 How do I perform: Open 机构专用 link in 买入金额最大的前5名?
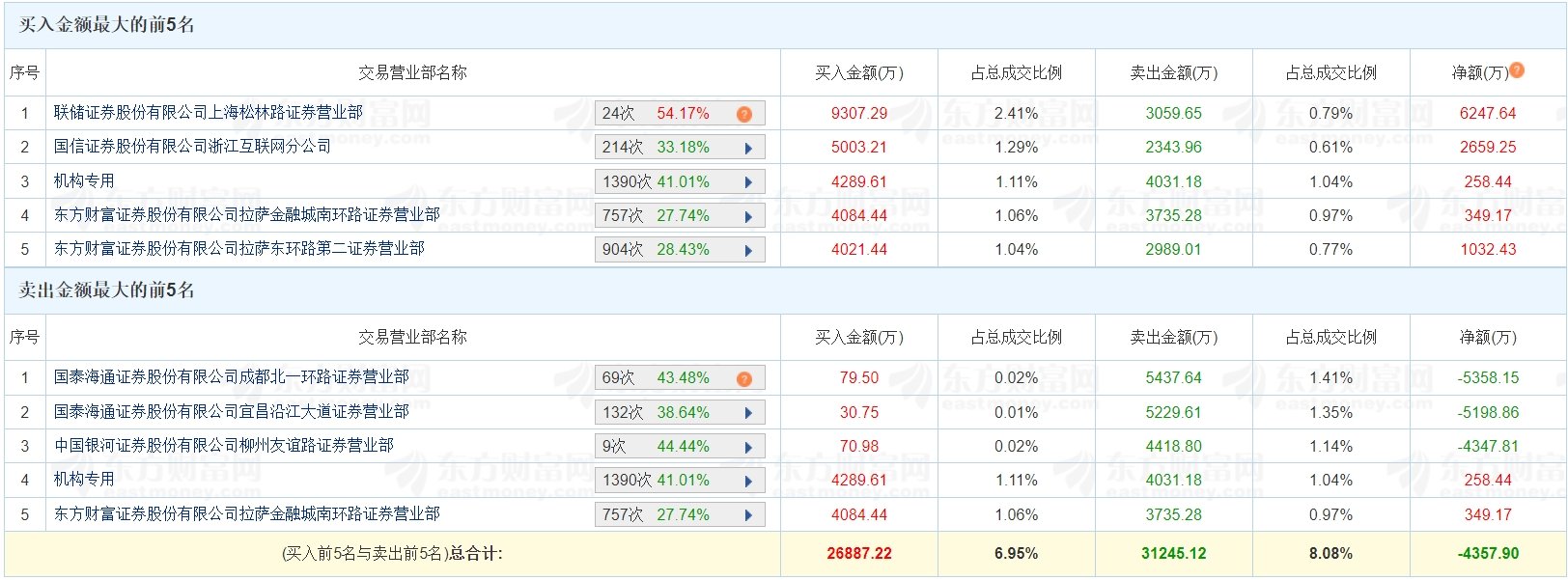(x=84, y=181)
